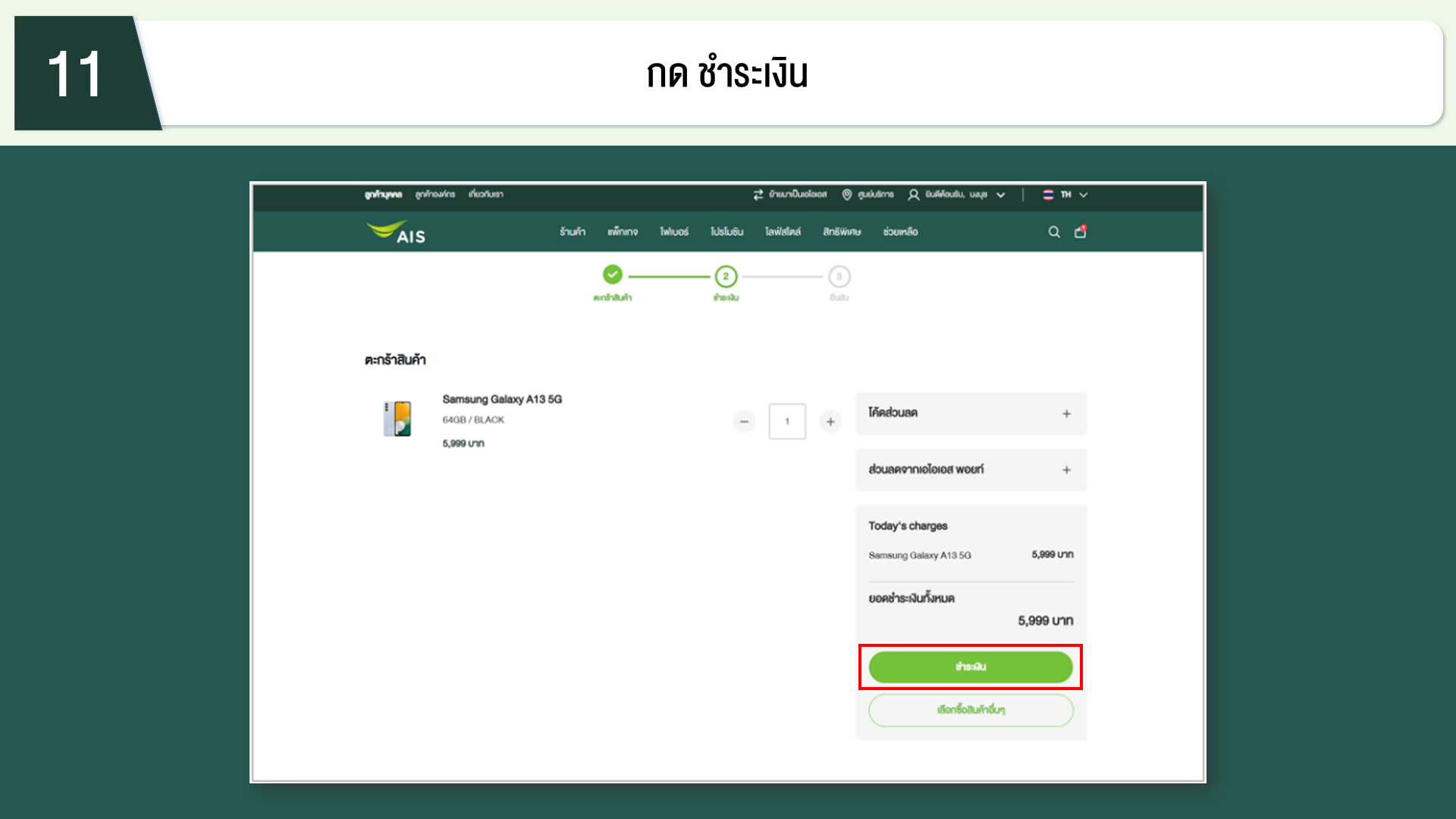Expand the ส่วนลดจากเอไอเอส พอยท์ section
The image size is (1456, 819).
point(971,469)
